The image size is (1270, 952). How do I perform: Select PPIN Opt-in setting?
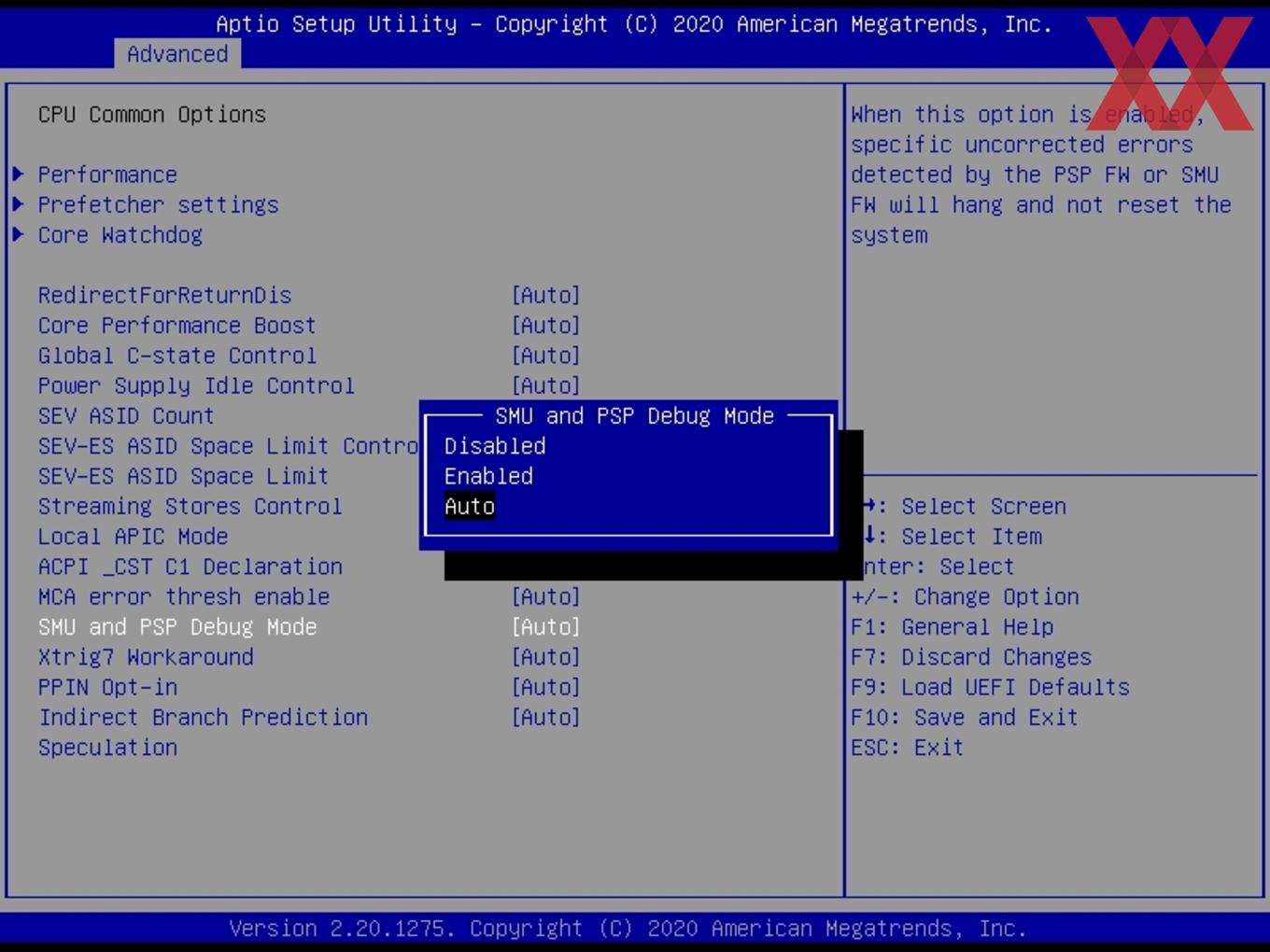(107, 687)
